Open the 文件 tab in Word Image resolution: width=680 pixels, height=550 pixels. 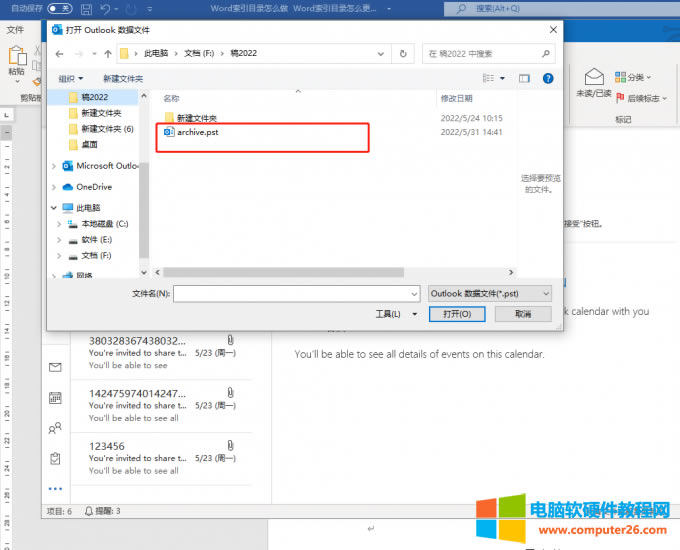[x=15, y=30]
